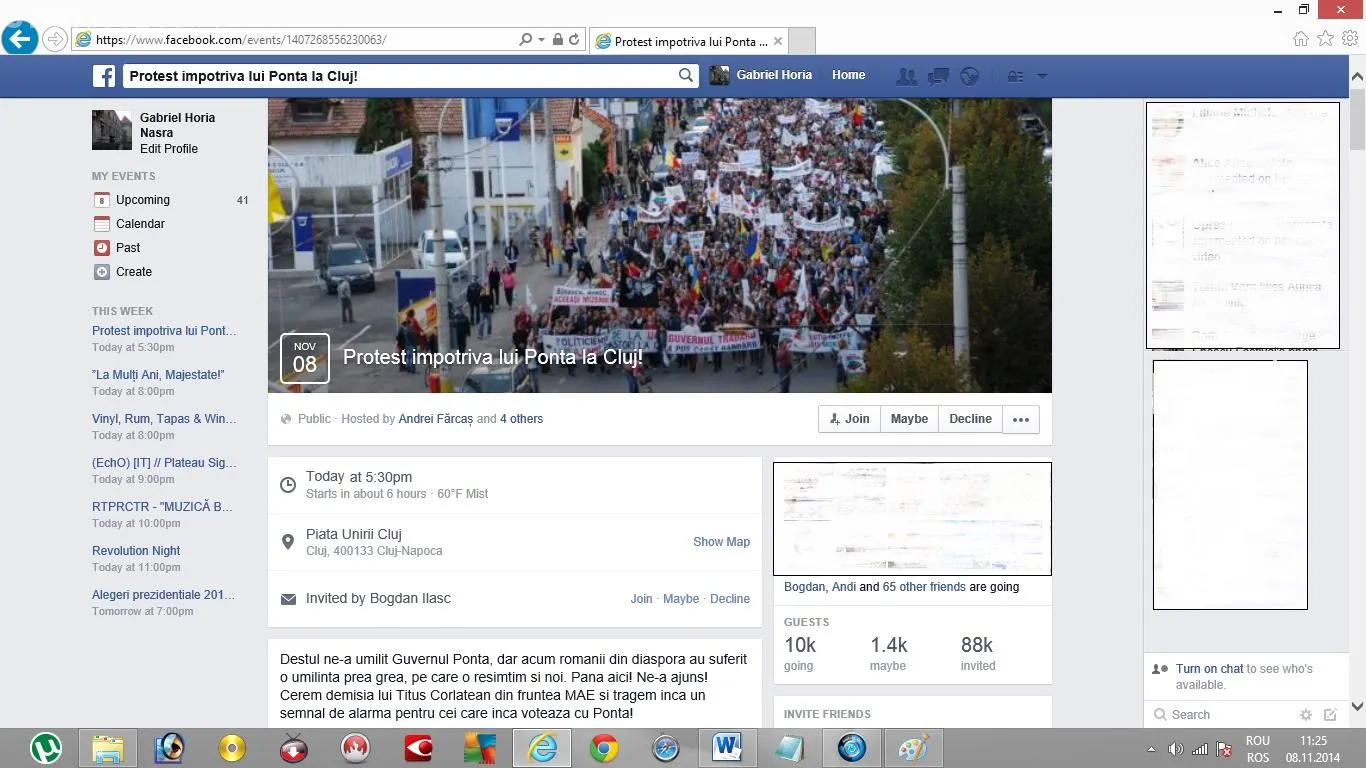Viewport: 1366px width, 768px height.
Task: Select Calendar in My Events sidebar
Action: click(x=140, y=224)
